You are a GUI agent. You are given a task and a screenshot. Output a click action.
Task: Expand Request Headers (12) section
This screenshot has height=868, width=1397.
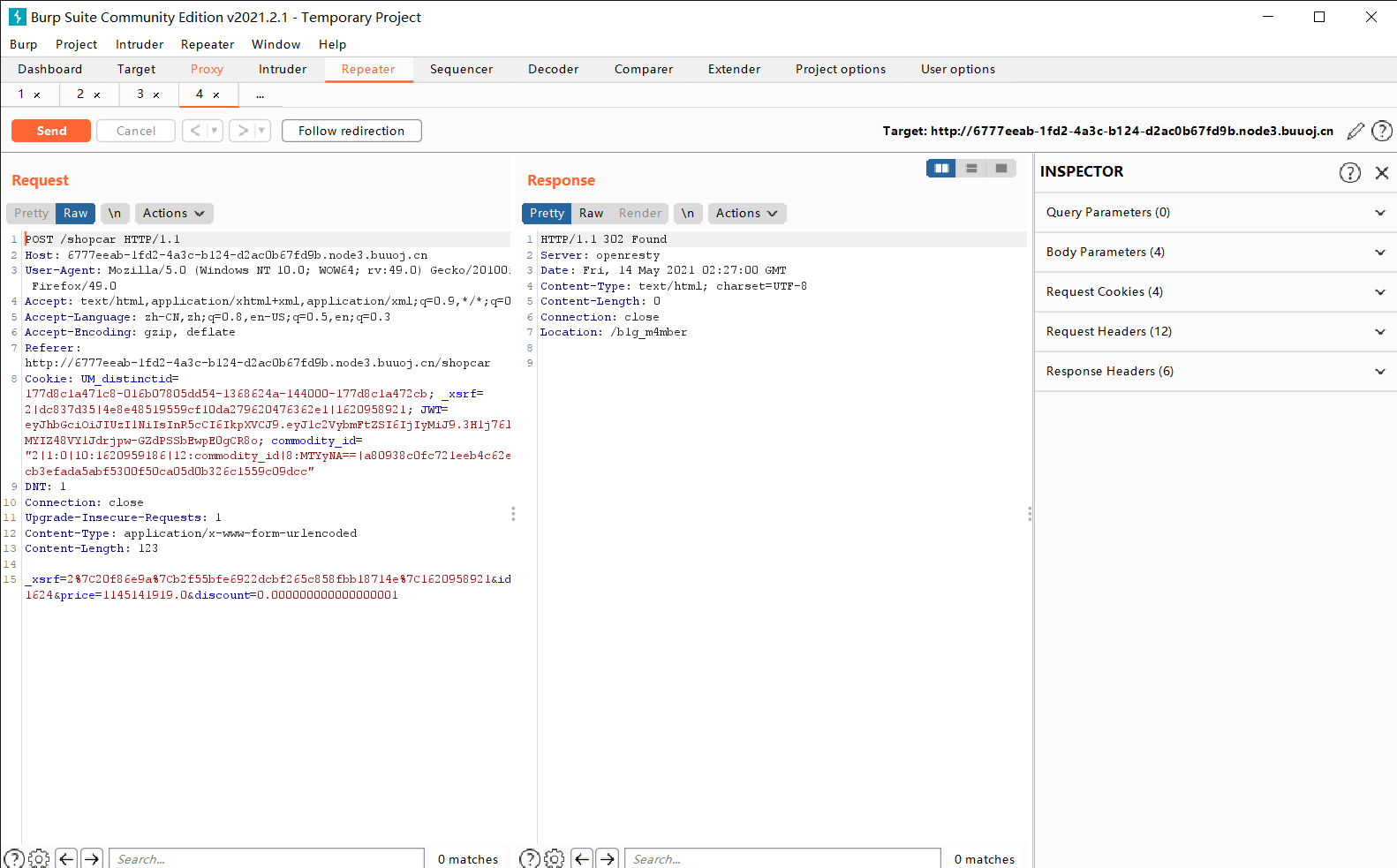pos(1216,332)
